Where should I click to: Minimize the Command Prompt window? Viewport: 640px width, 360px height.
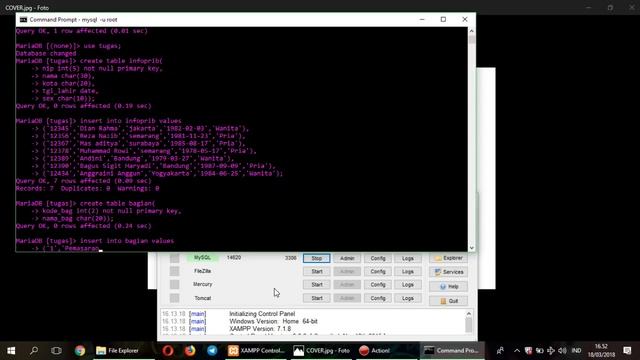(422, 19)
